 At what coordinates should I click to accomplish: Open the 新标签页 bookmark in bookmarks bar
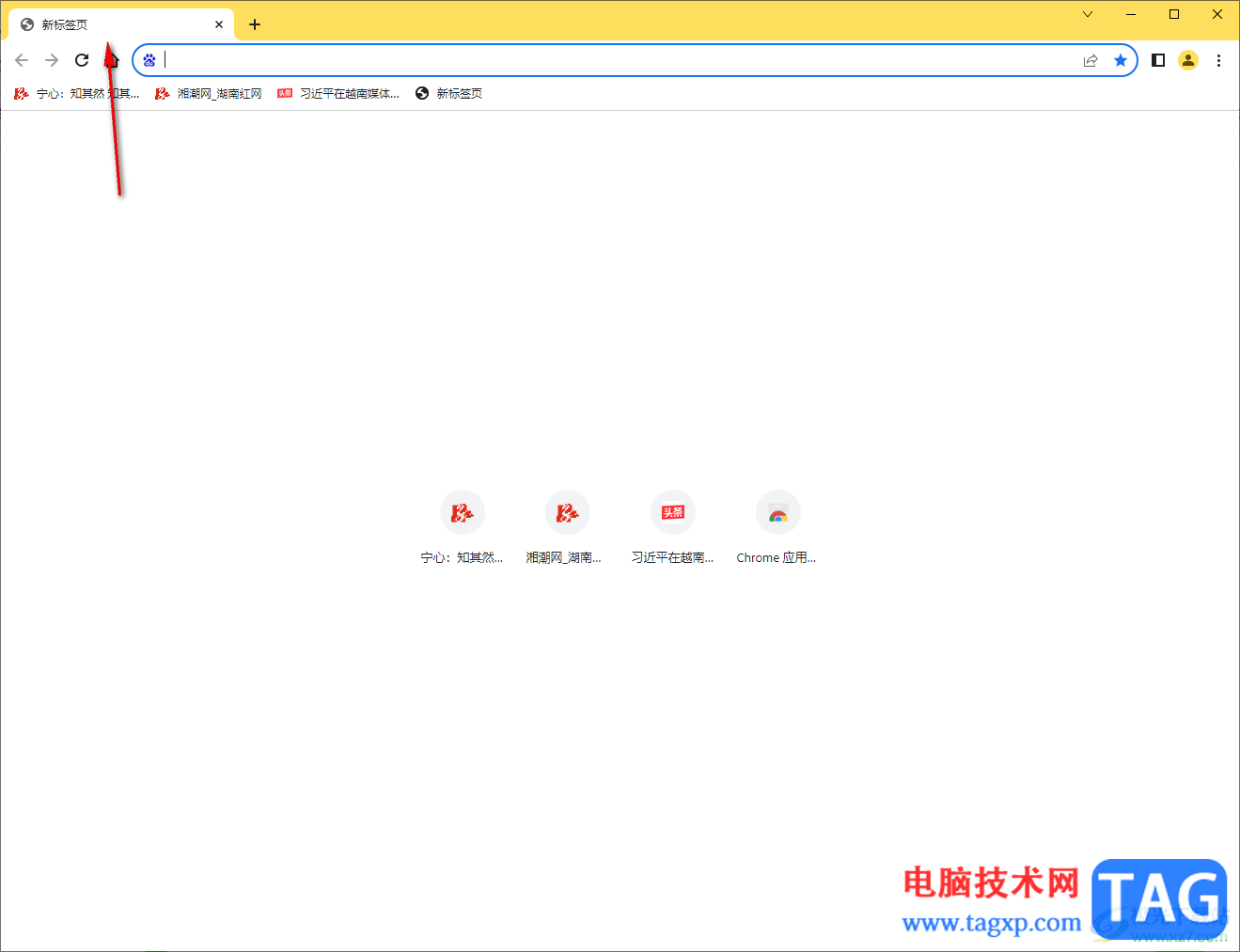point(448,93)
